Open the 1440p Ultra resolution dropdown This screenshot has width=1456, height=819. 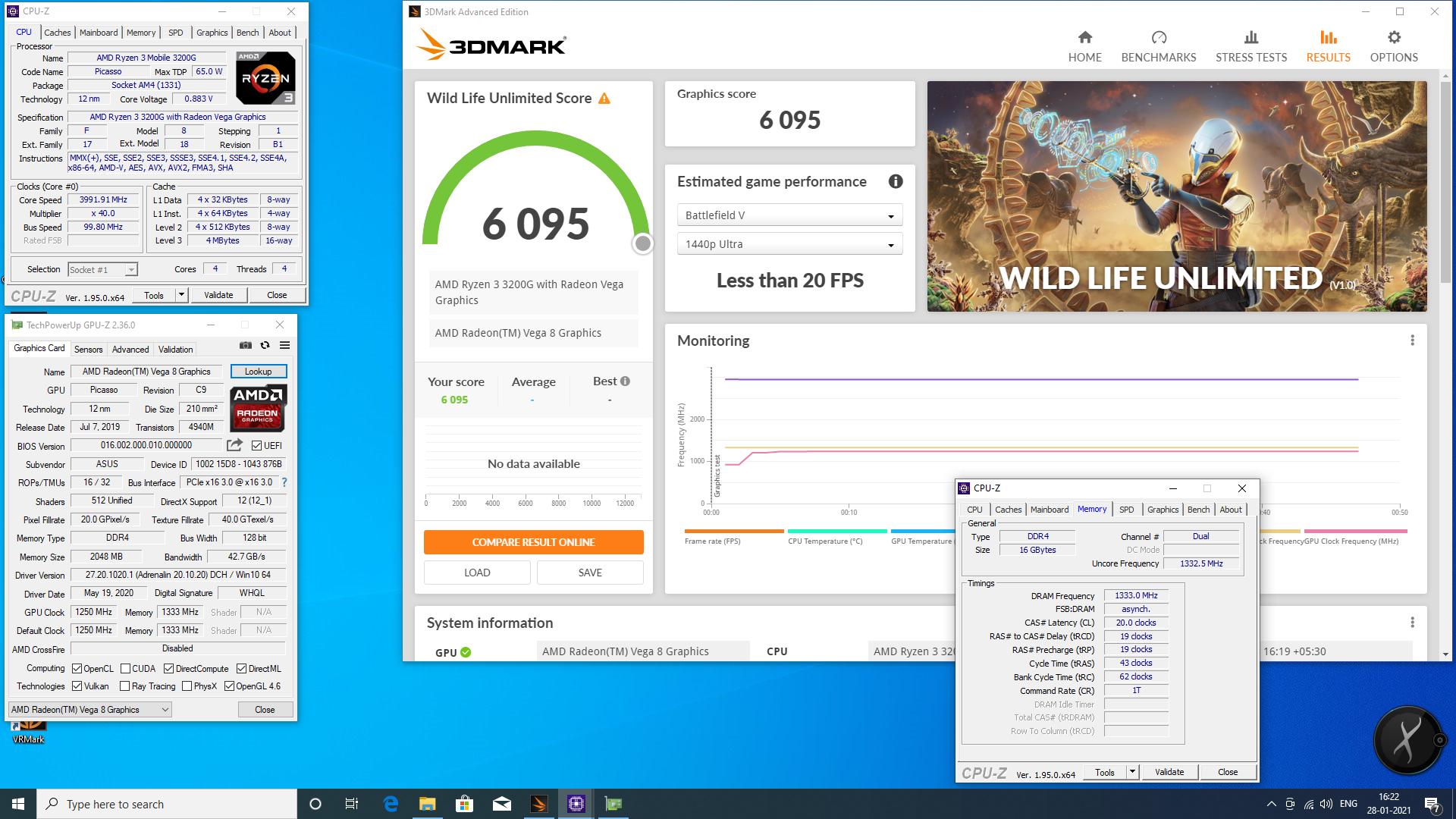pos(789,244)
